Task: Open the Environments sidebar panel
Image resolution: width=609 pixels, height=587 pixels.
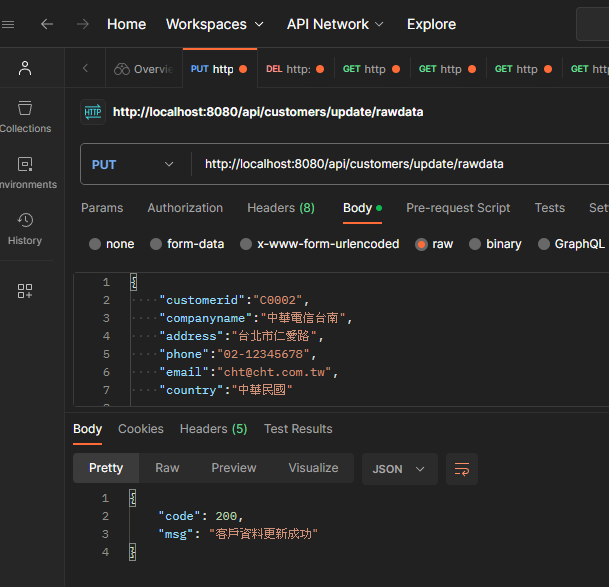Action: pyautogui.click(x=25, y=172)
